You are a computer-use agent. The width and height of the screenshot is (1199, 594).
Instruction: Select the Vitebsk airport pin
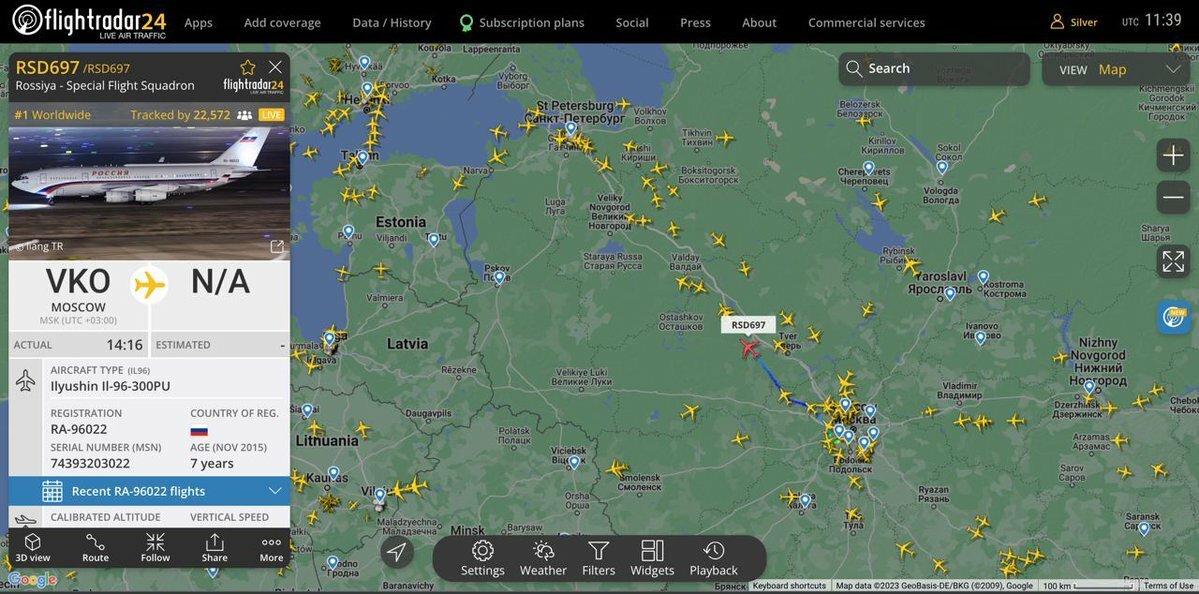(574, 462)
